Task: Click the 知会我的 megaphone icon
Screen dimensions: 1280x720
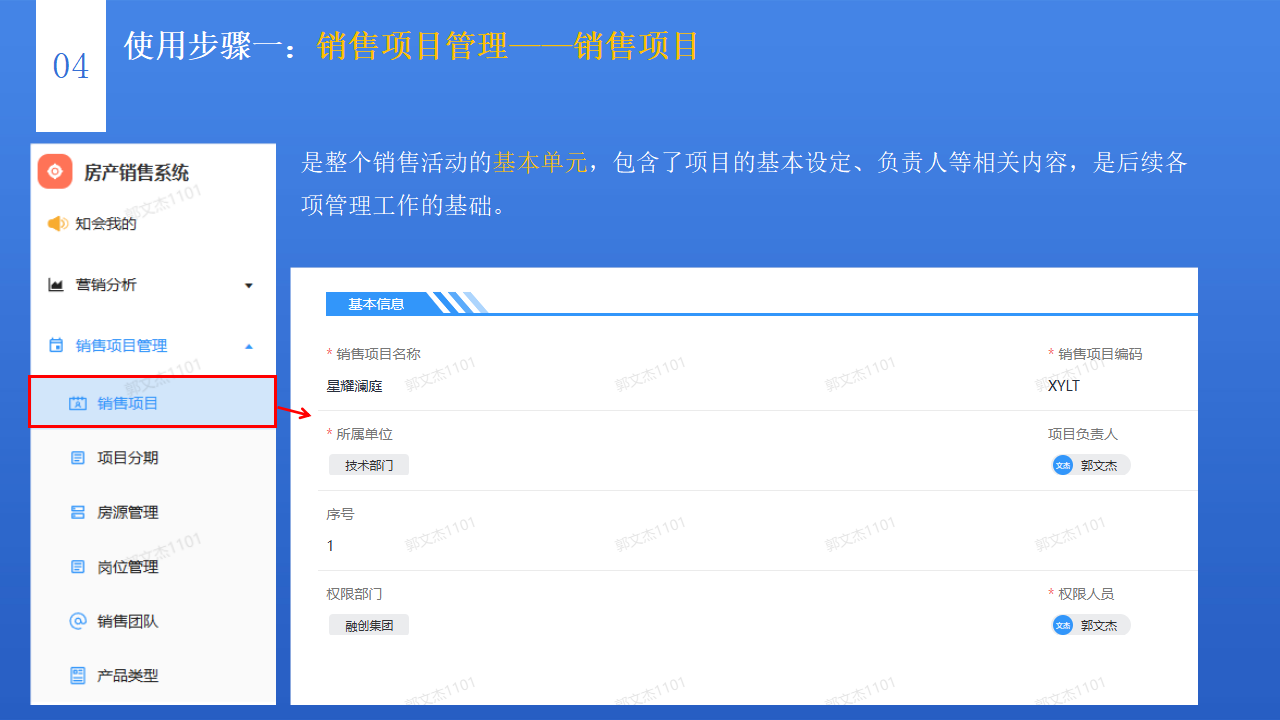Action: pyautogui.click(x=57, y=223)
